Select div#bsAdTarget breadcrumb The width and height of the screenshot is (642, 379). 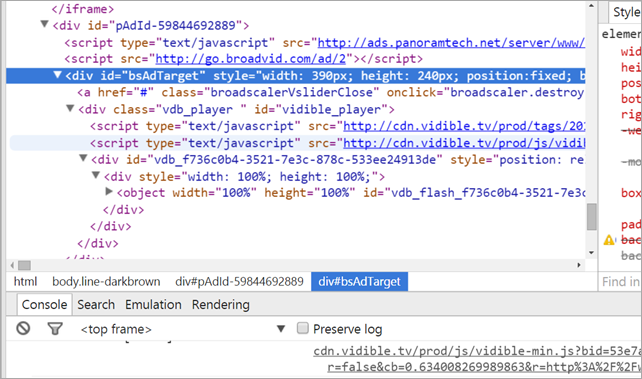pos(359,282)
